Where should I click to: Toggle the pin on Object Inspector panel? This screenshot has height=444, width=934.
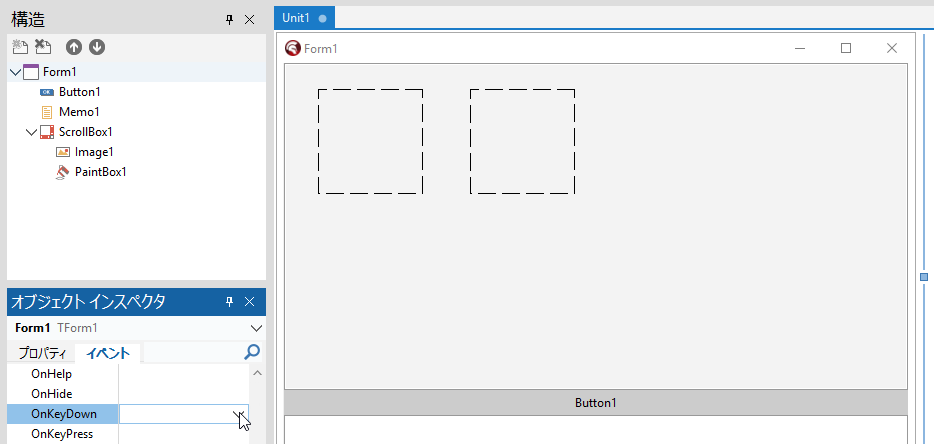click(x=228, y=302)
